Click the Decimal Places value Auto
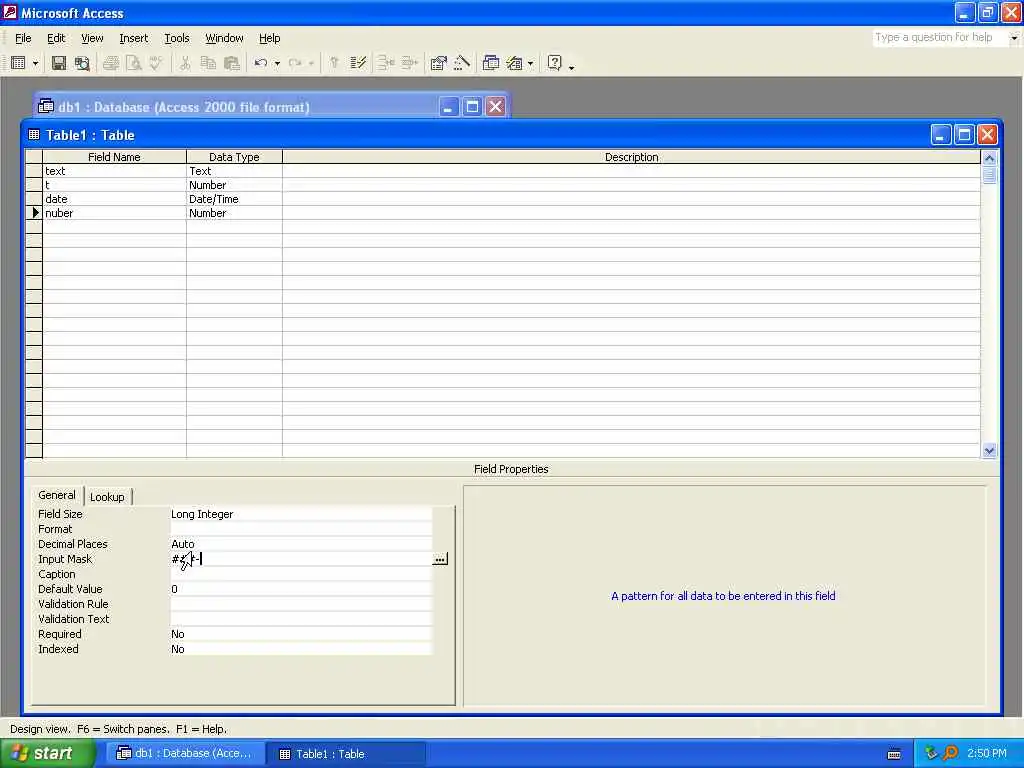1024x768 pixels. 300,544
